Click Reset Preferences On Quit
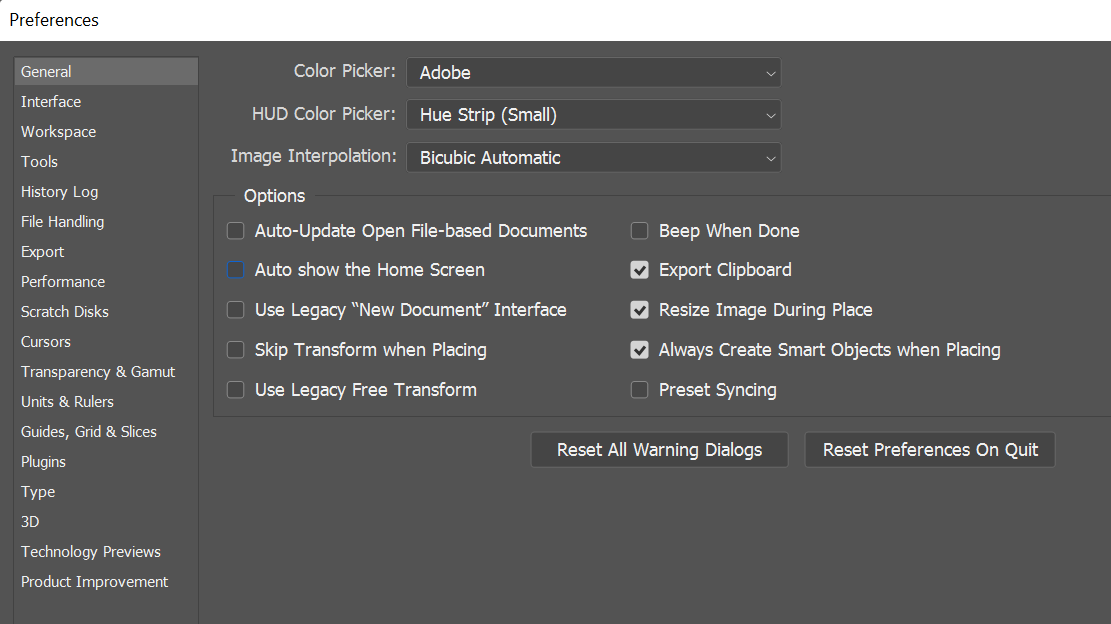Viewport: 1111px width, 624px height. (929, 449)
